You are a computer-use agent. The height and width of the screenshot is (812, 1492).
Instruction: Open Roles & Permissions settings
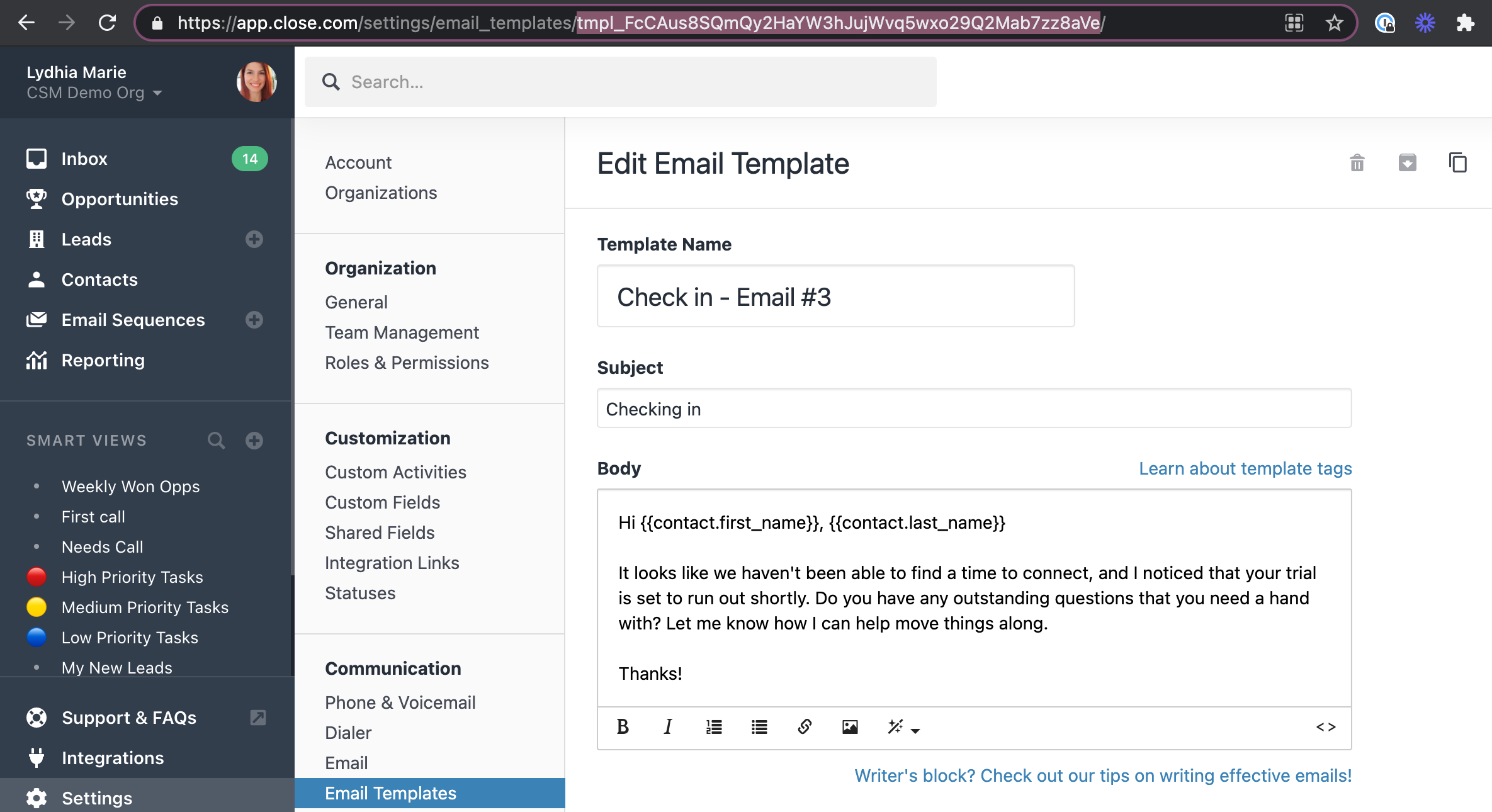click(x=407, y=363)
